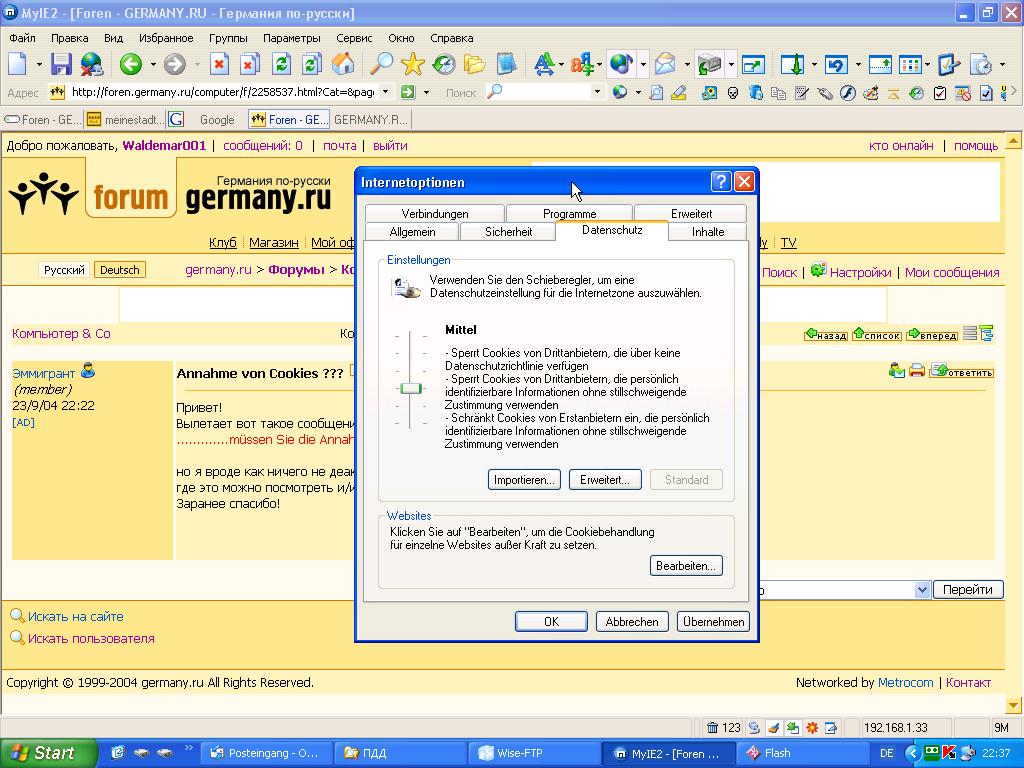The image size is (1024, 768).
Task: Switch to the Allgemein tab
Action: click(x=412, y=231)
